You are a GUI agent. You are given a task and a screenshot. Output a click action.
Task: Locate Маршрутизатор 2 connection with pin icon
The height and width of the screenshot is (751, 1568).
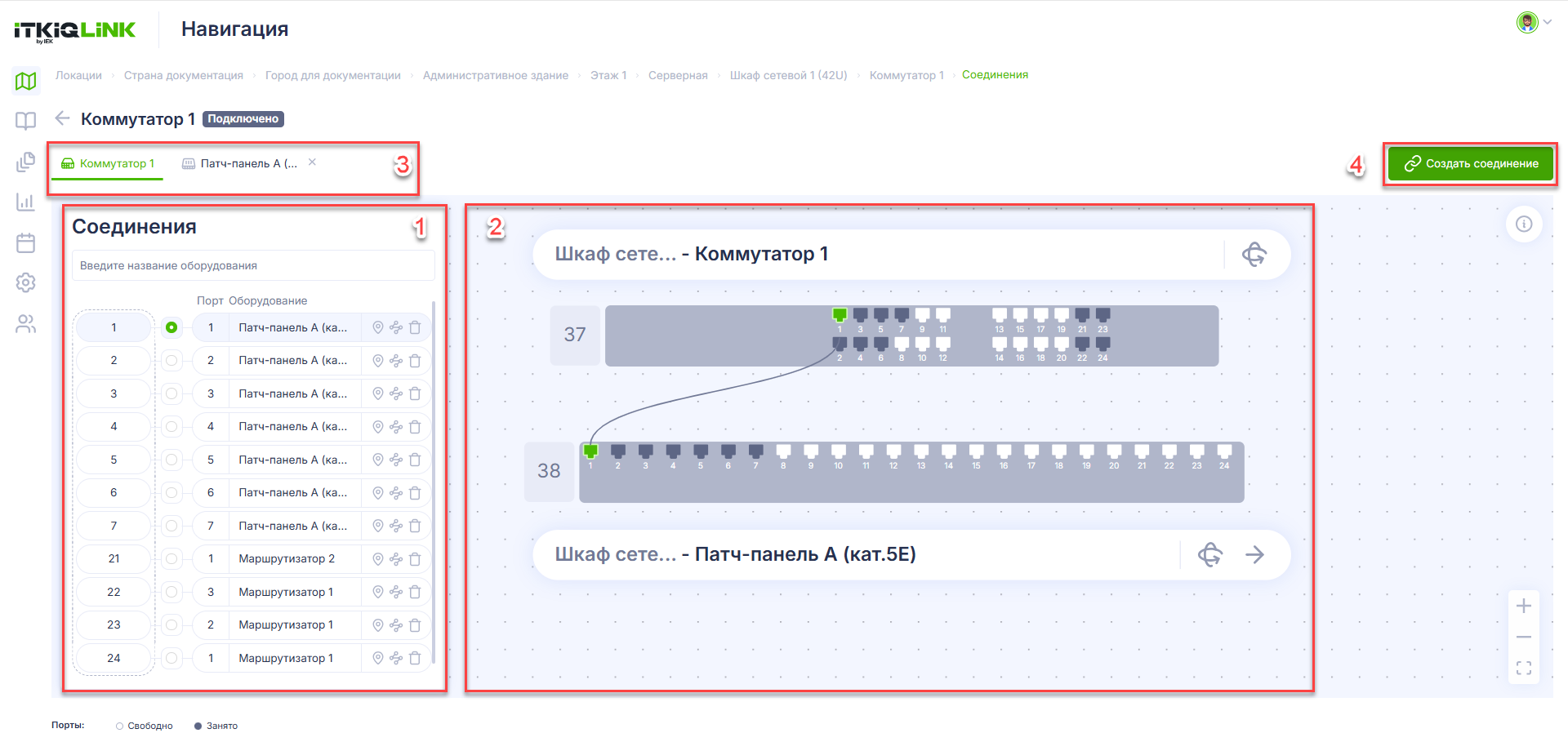pos(378,559)
